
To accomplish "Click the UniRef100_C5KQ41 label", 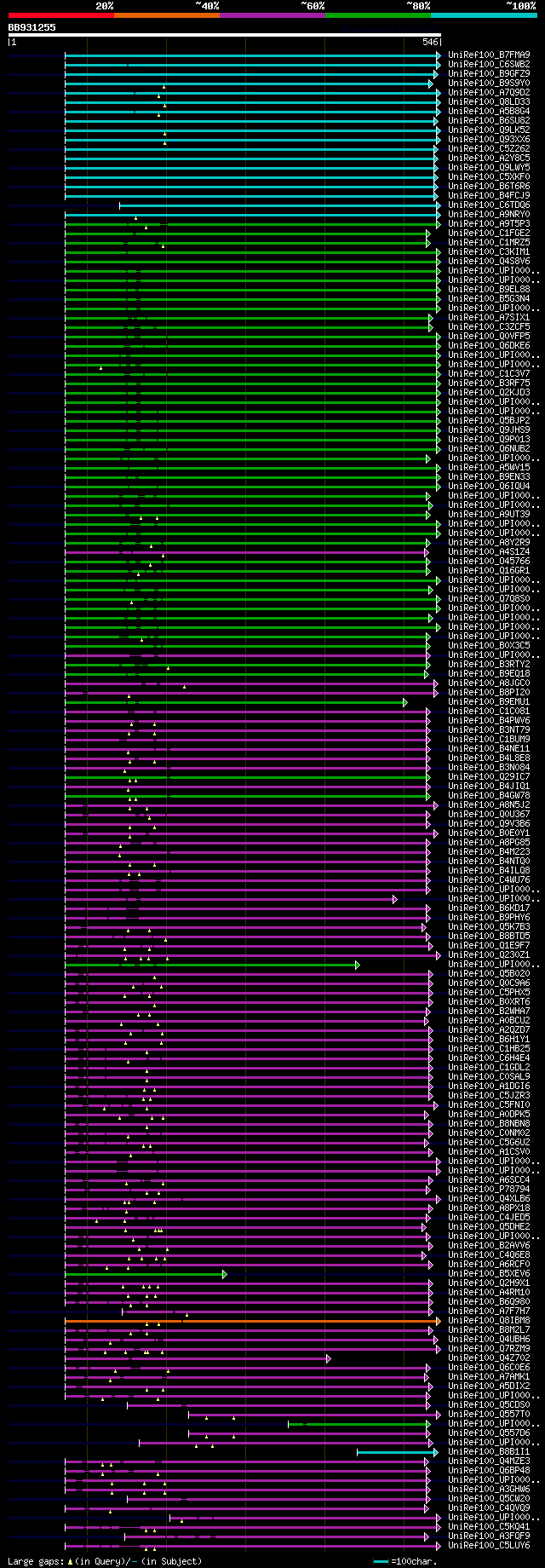I will point(489,1528).
